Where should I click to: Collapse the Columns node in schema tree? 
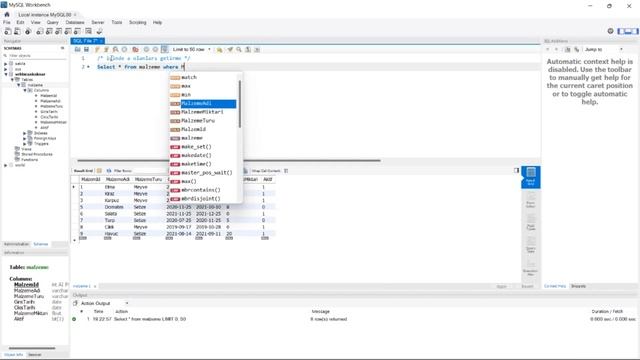(x=25, y=90)
